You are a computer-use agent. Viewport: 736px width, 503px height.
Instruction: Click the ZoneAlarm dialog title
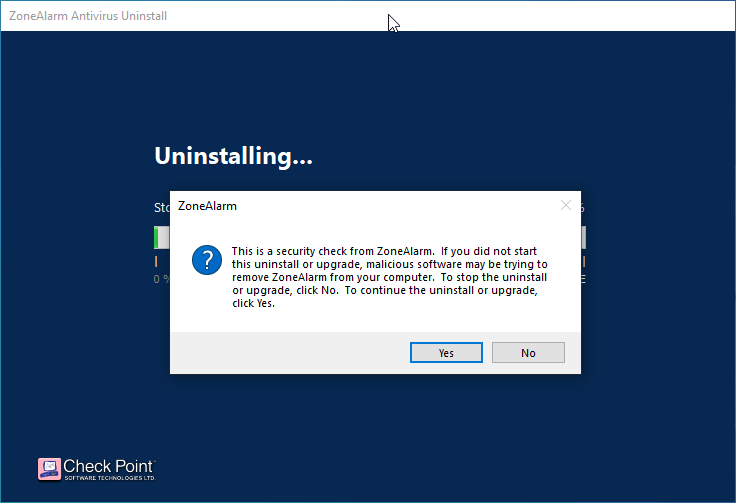(x=207, y=206)
